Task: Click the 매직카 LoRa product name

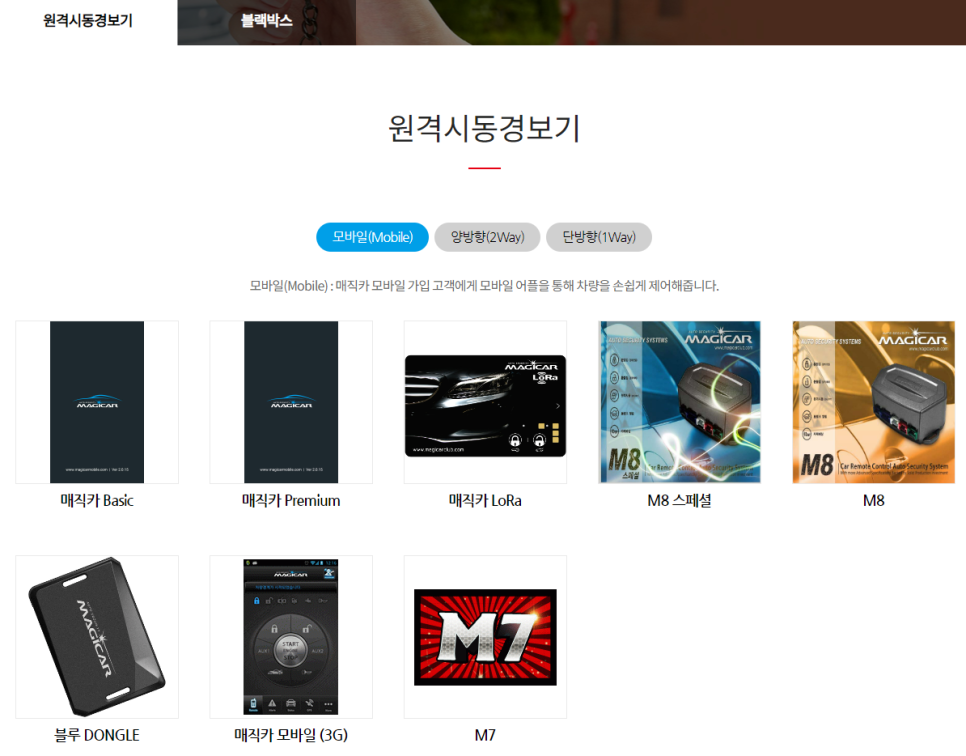Action: tap(485, 500)
